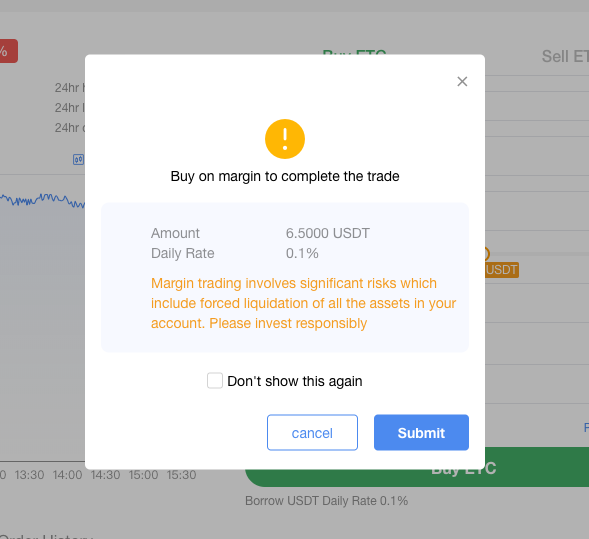Switch to the Sell ETC tab
Viewport: 589px width, 539px height.
point(565,57)
